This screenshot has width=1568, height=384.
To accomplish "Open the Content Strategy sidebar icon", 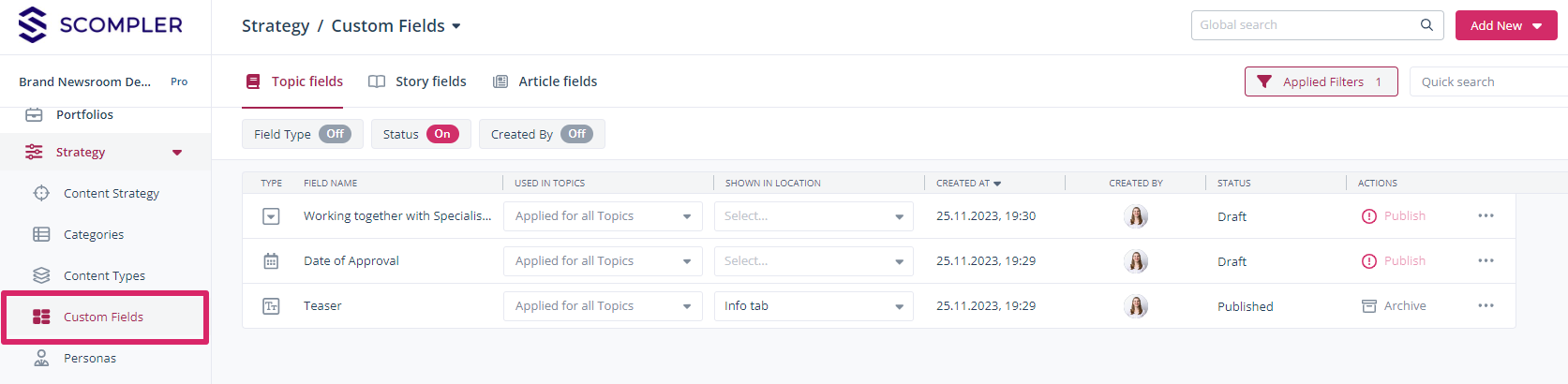I will 41,193.
